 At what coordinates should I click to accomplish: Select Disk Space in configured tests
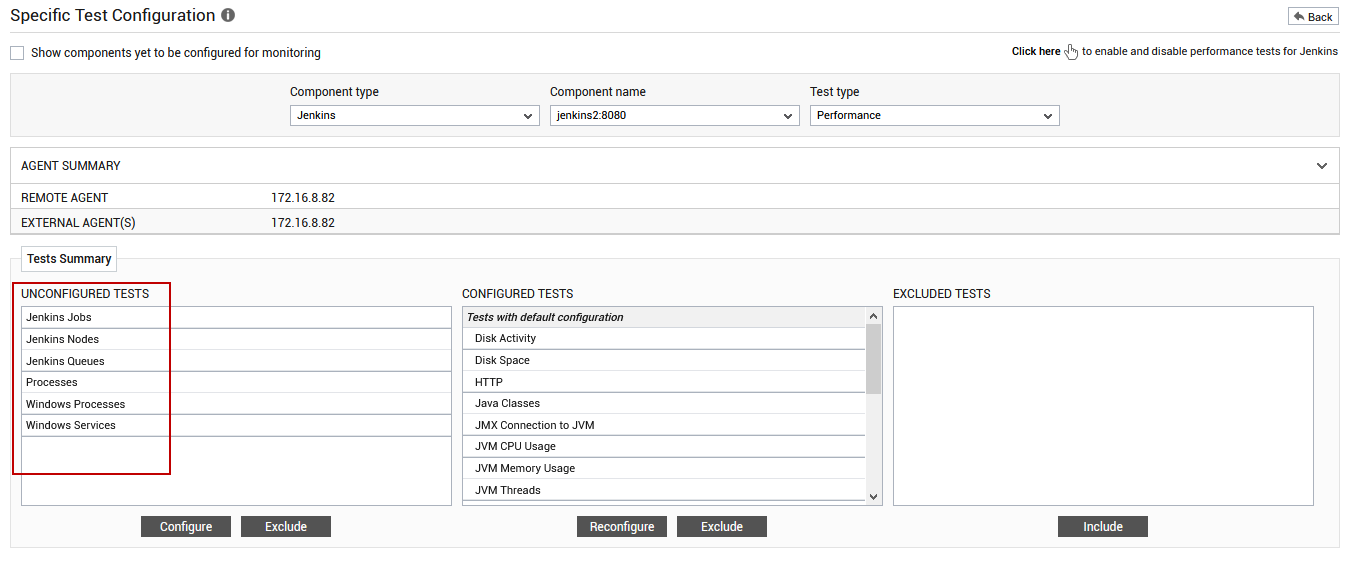pos(664,360)
